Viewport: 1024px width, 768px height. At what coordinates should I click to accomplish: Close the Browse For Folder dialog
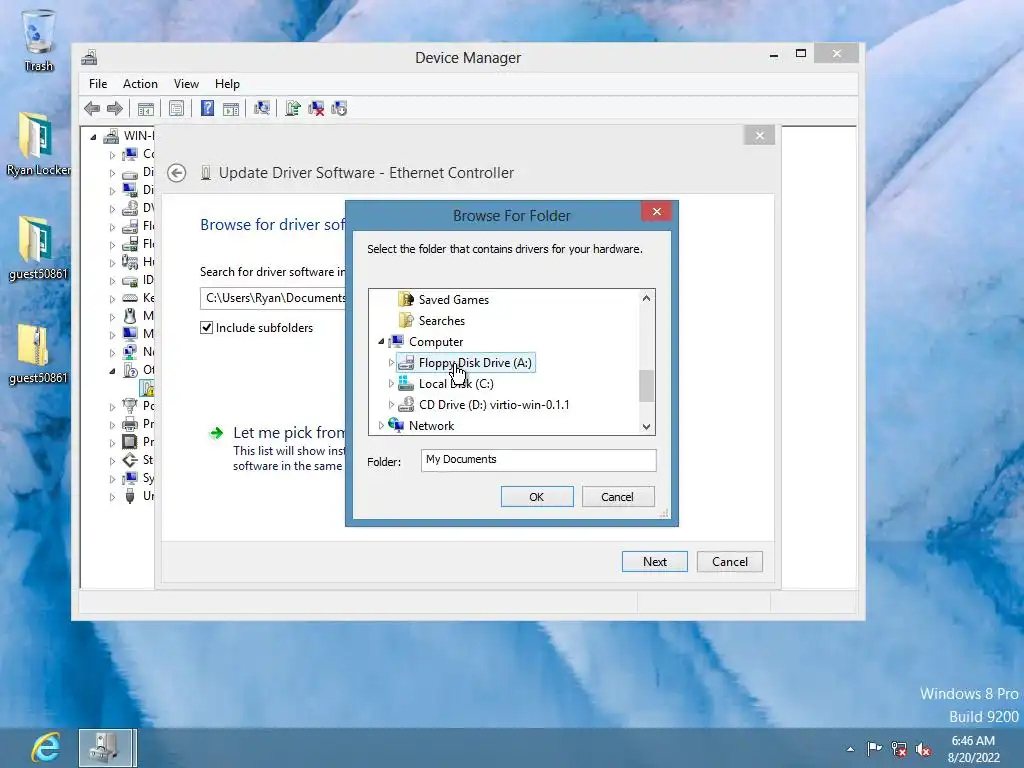(x=657, y=212)
